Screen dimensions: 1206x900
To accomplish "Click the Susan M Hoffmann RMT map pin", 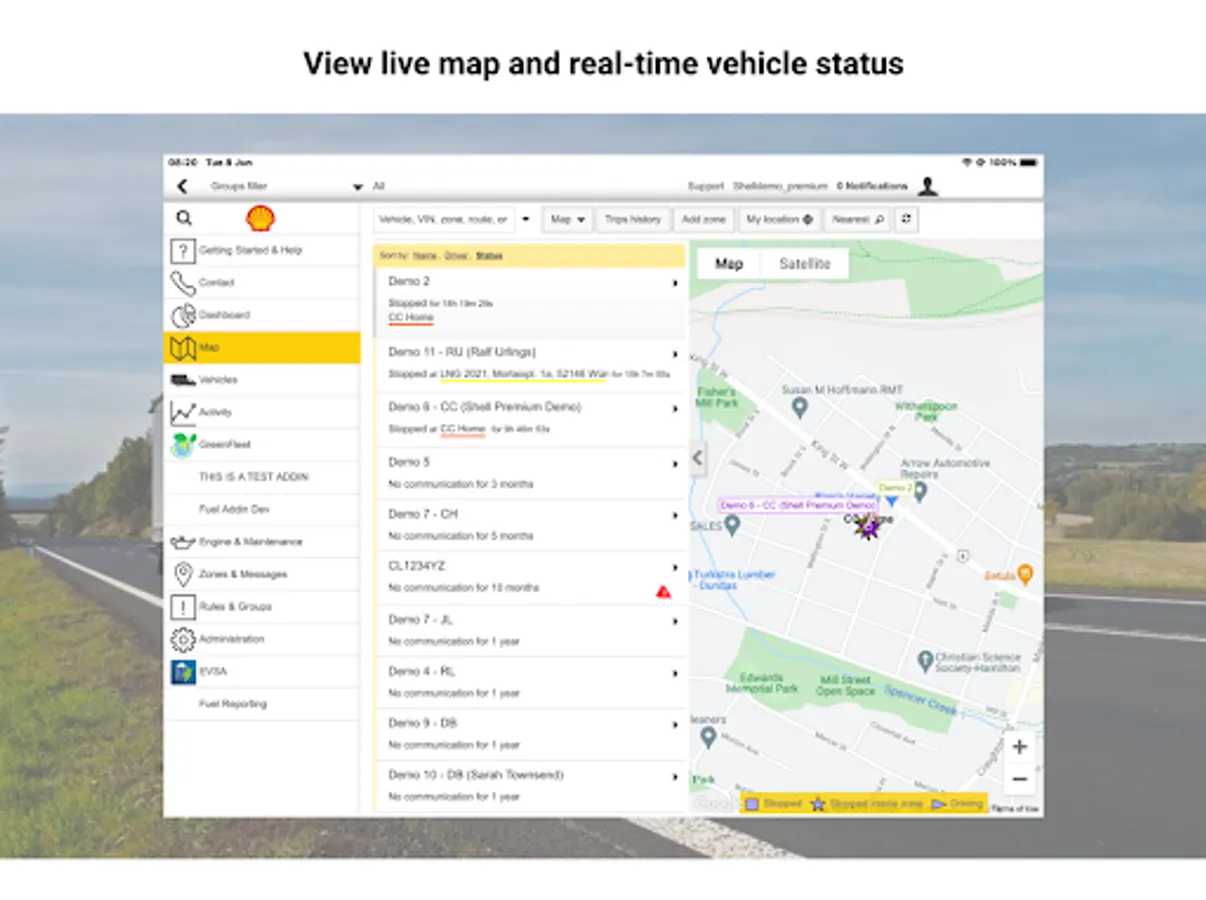I will 799,406.
